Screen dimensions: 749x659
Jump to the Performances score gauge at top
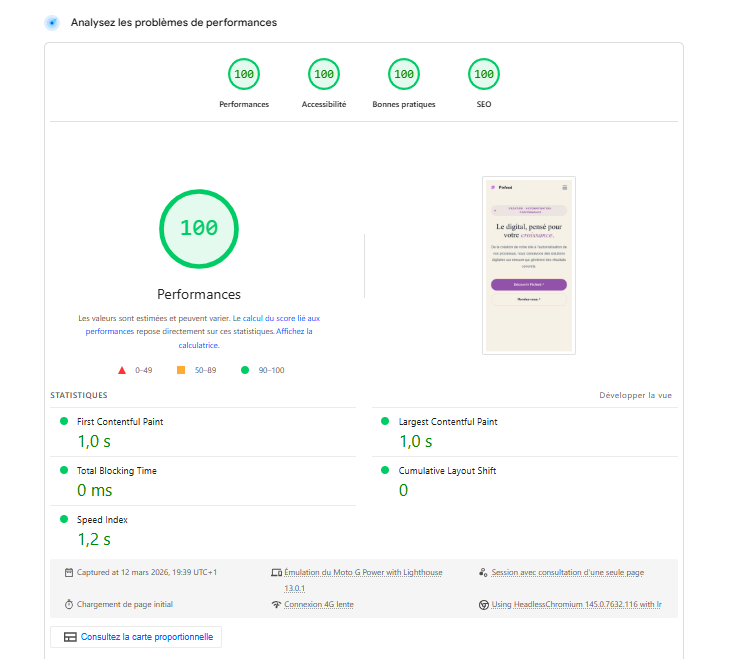coord(244,74)
